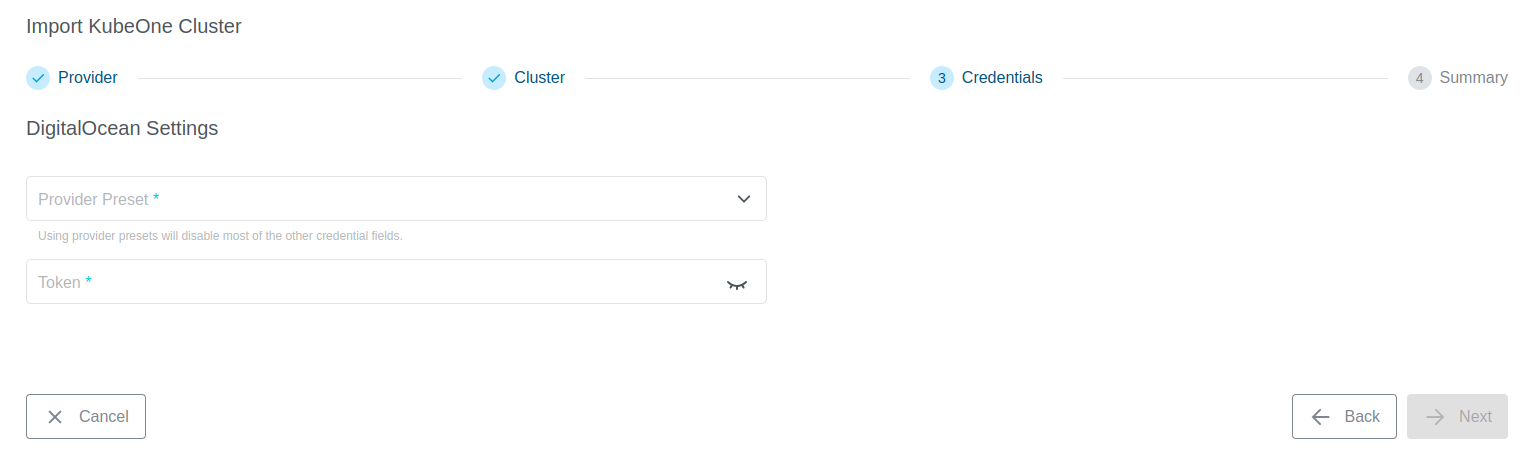Screen dimensions: 1528x452
Task: Click the X icon on Cancel
Action: pyautogui.click(x=55, y=417)
